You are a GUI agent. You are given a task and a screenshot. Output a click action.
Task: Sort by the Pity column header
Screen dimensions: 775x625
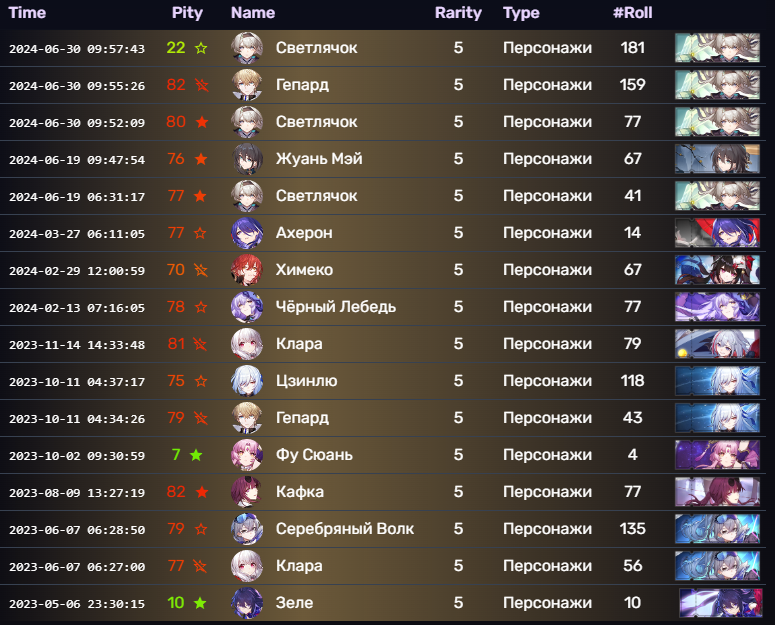pyautogui.click(x=187, y=13)
